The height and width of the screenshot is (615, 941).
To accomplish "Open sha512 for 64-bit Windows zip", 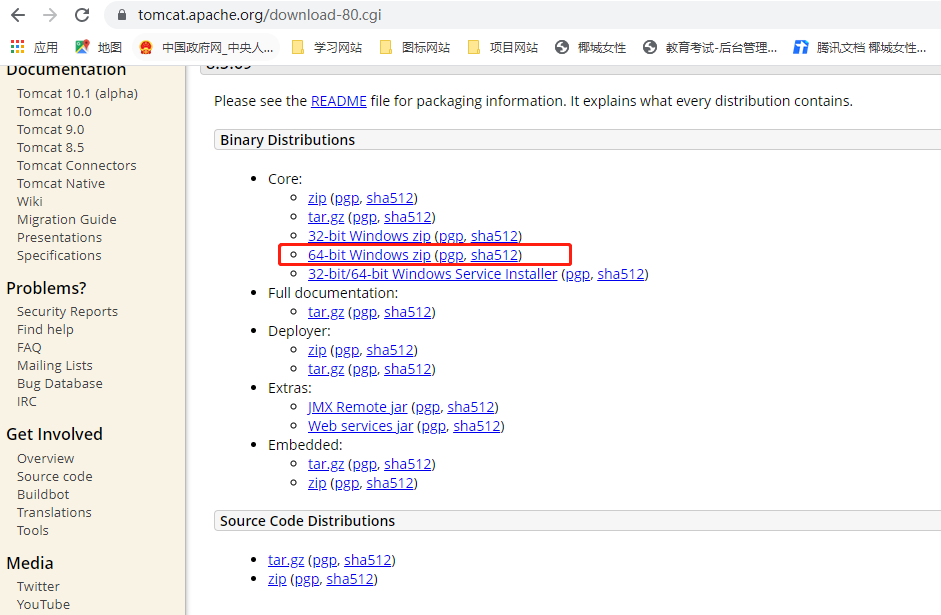I will (495, 255).
